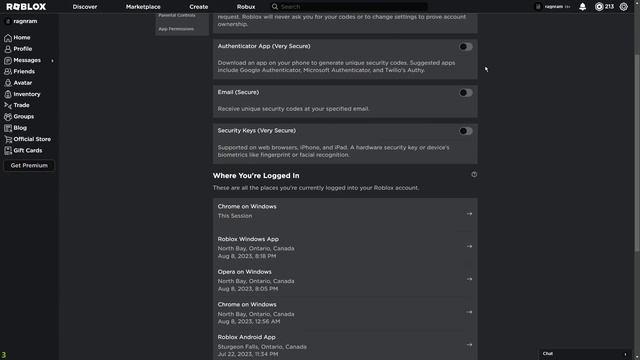Log out Chrome on Windows This Session arrow
Screen dimensions: 640x360
pos(469,213)
